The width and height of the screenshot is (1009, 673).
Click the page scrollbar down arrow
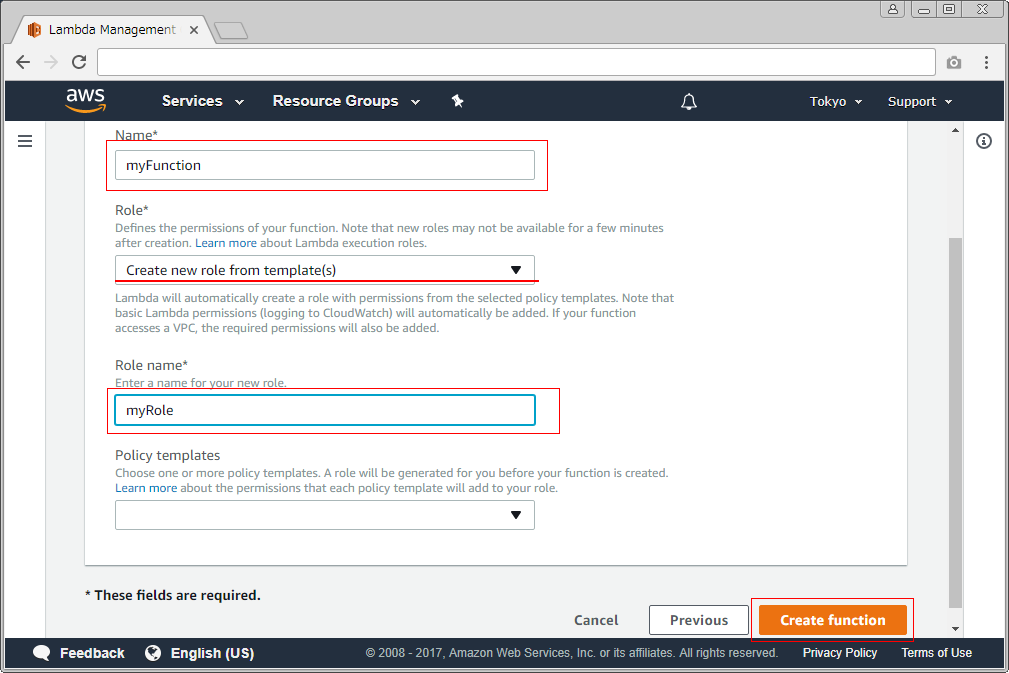click(x=956, y=629)
